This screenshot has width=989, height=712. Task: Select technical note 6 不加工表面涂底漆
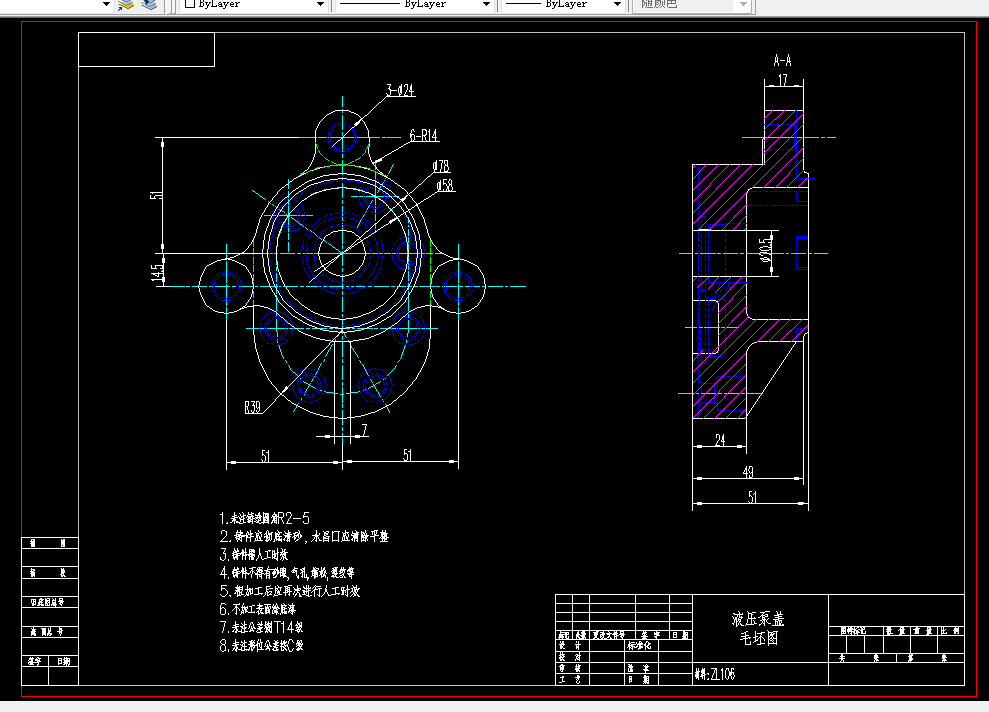pos(257,609)
